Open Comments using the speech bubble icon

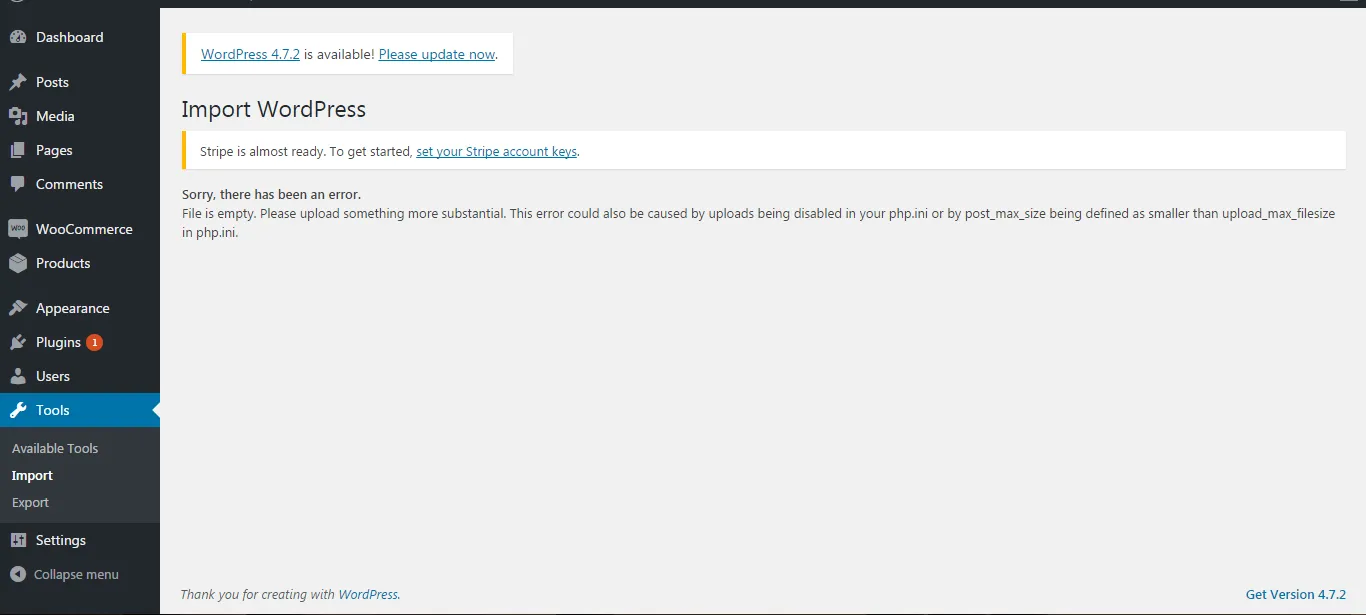(x=19, y=184)
